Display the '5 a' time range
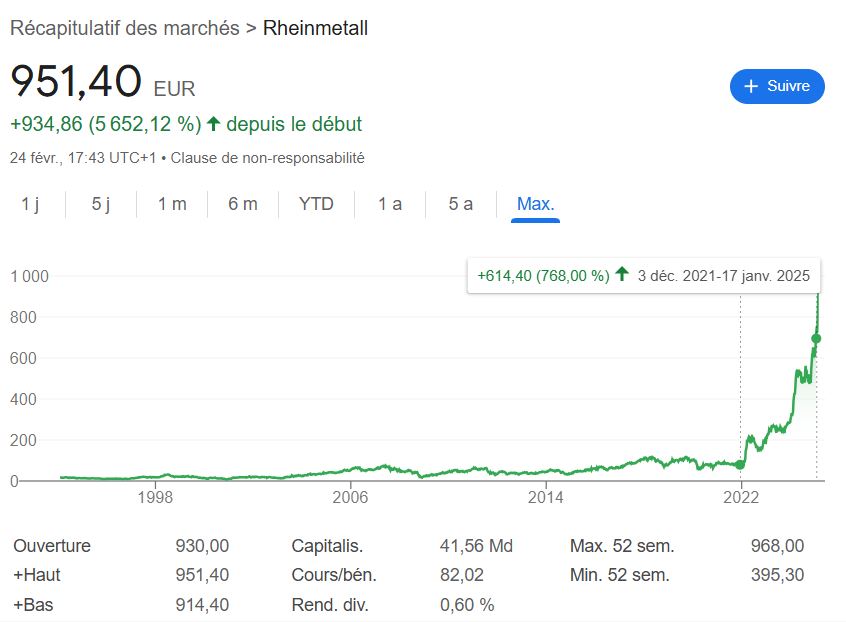Screen dimensions: 846x622 tap(460, 204)
